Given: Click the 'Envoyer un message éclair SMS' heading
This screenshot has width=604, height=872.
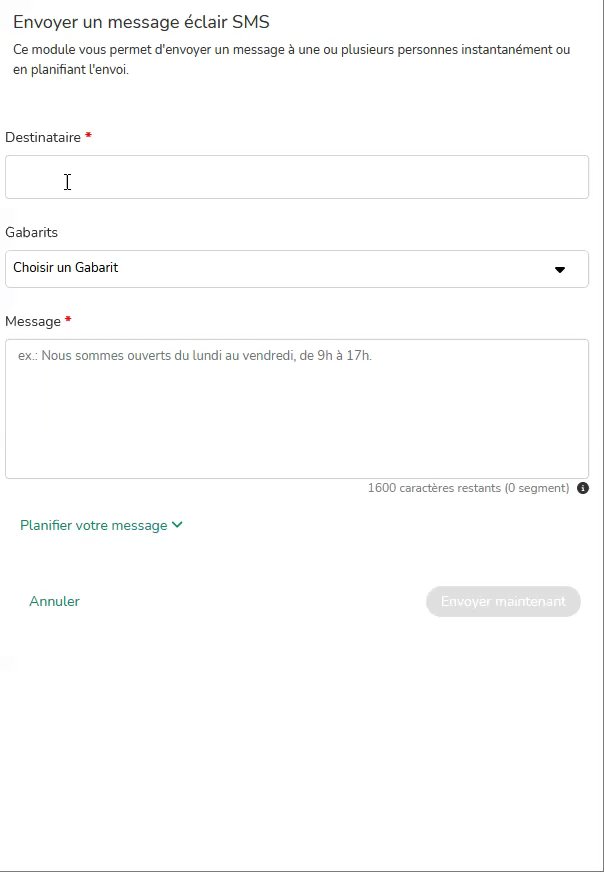Looking at the screenshot, I should (x=141, y=22).
